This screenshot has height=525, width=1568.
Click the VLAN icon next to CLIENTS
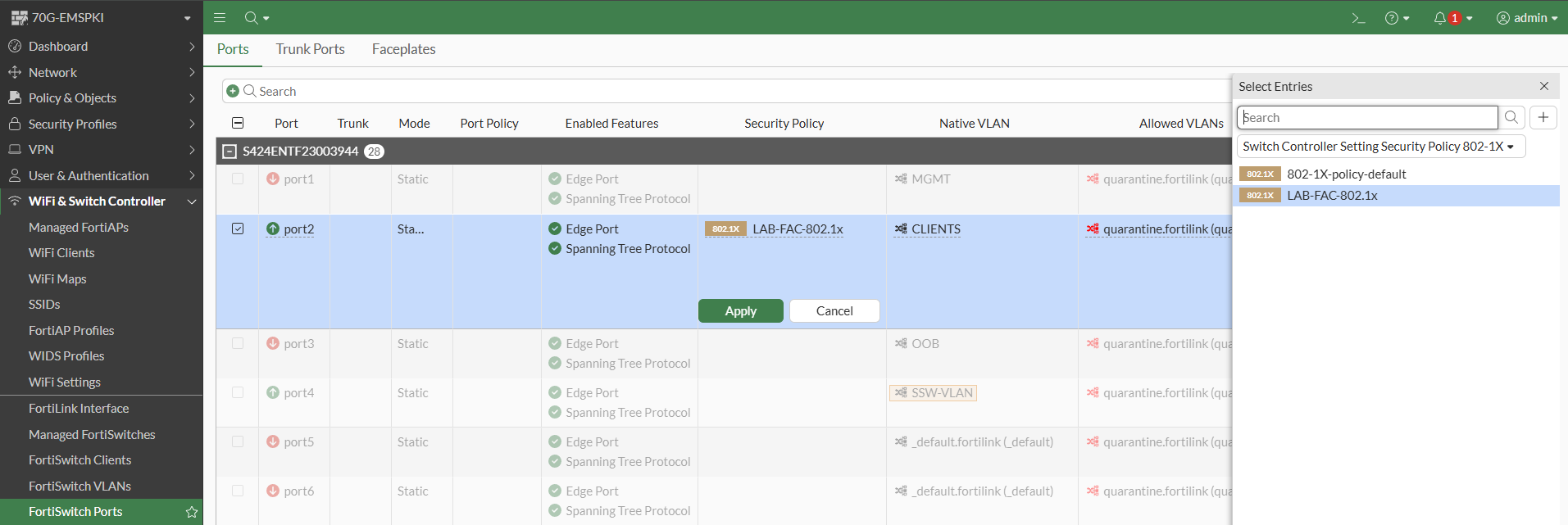click(x=901, y=229)
